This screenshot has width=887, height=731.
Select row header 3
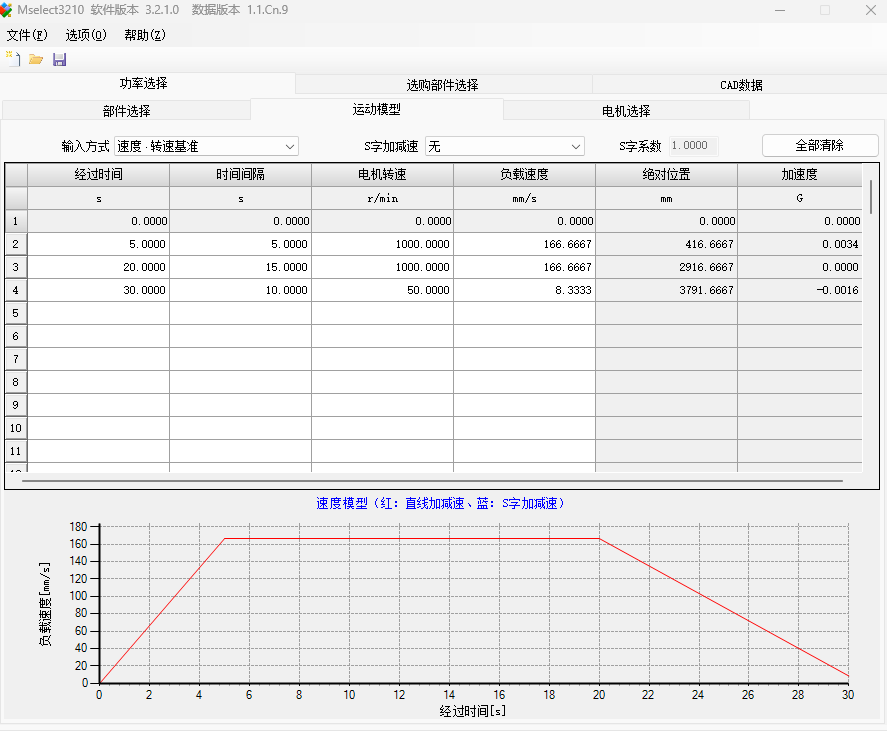(16, 267)
